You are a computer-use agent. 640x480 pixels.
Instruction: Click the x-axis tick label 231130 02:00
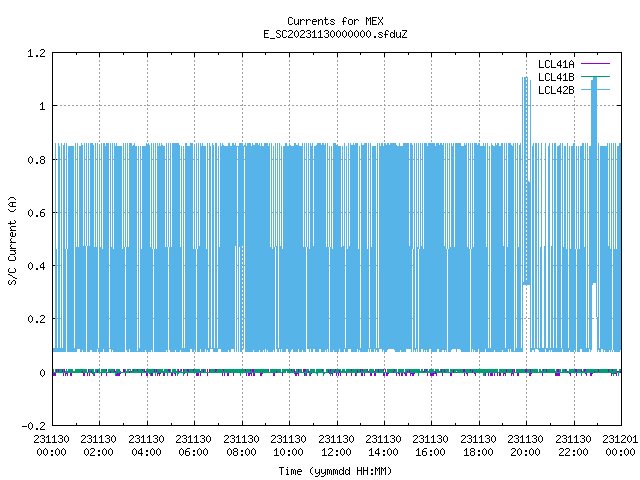98,446
